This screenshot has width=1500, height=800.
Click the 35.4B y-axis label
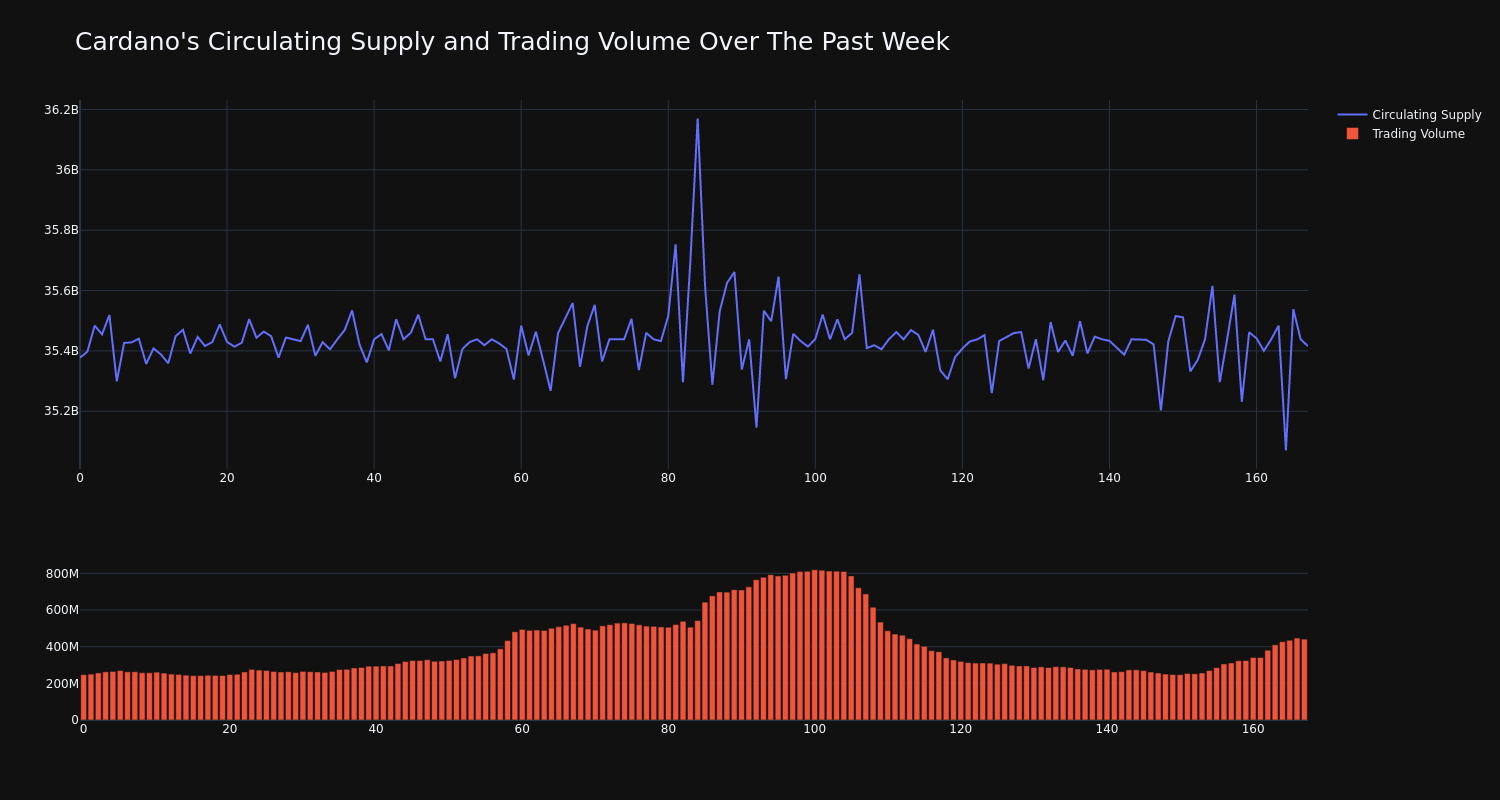tap(61, 351)
